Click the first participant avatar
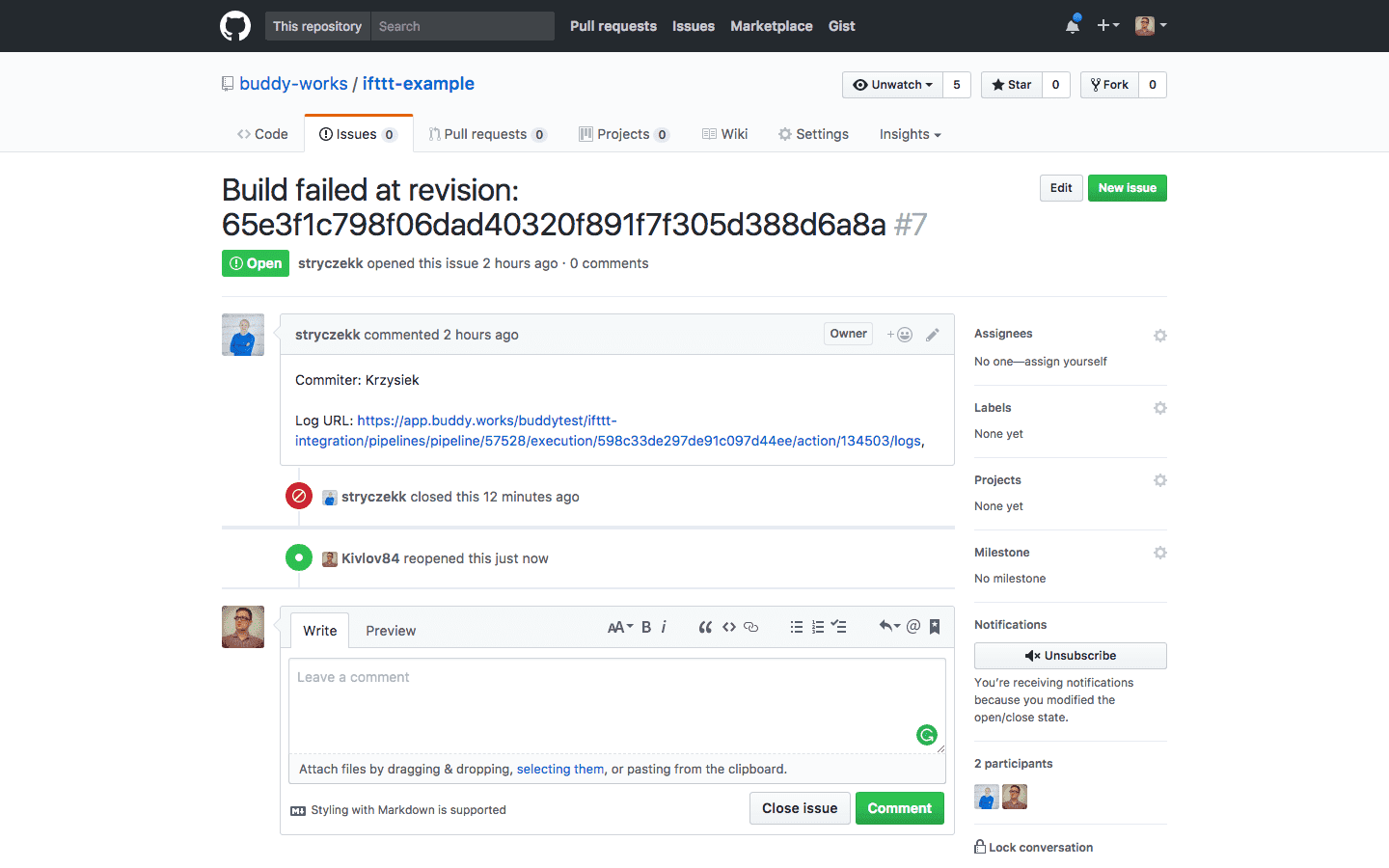This screenshot has width=1389, height=868. click(x=987, y=797)
